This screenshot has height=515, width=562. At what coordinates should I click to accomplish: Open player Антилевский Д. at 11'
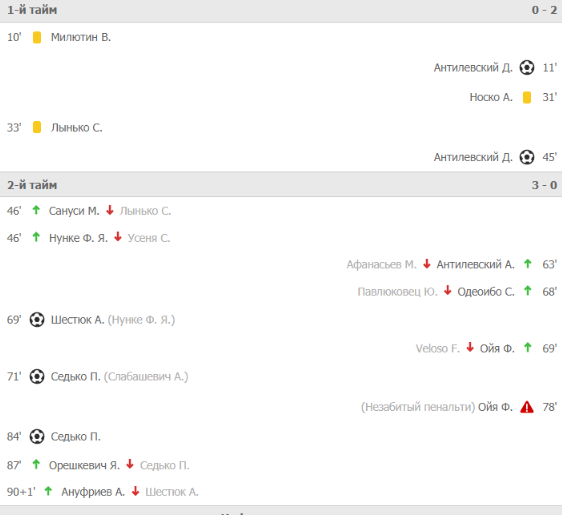pos(473,68)
